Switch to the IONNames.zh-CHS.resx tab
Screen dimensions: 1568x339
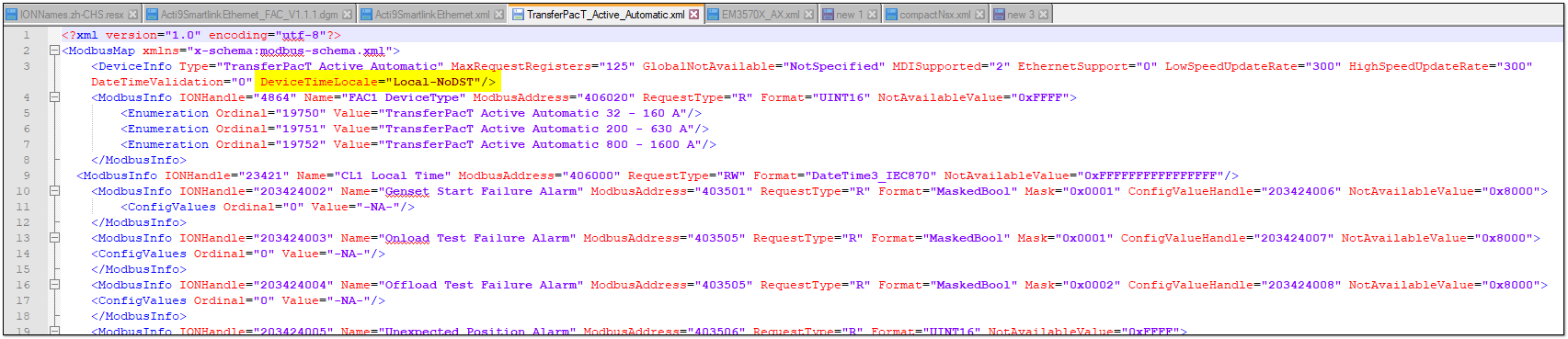point(72,15)
